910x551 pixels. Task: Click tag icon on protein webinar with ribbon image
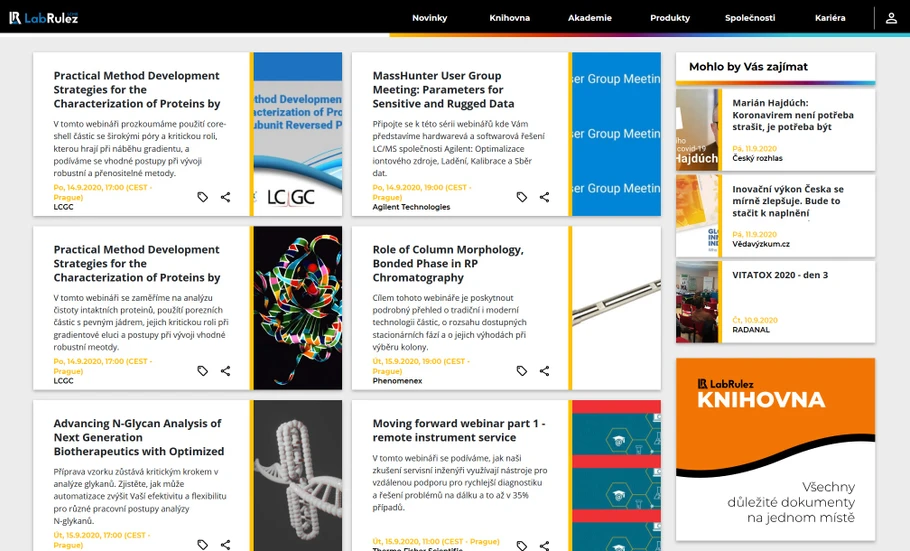click(203, 370)
